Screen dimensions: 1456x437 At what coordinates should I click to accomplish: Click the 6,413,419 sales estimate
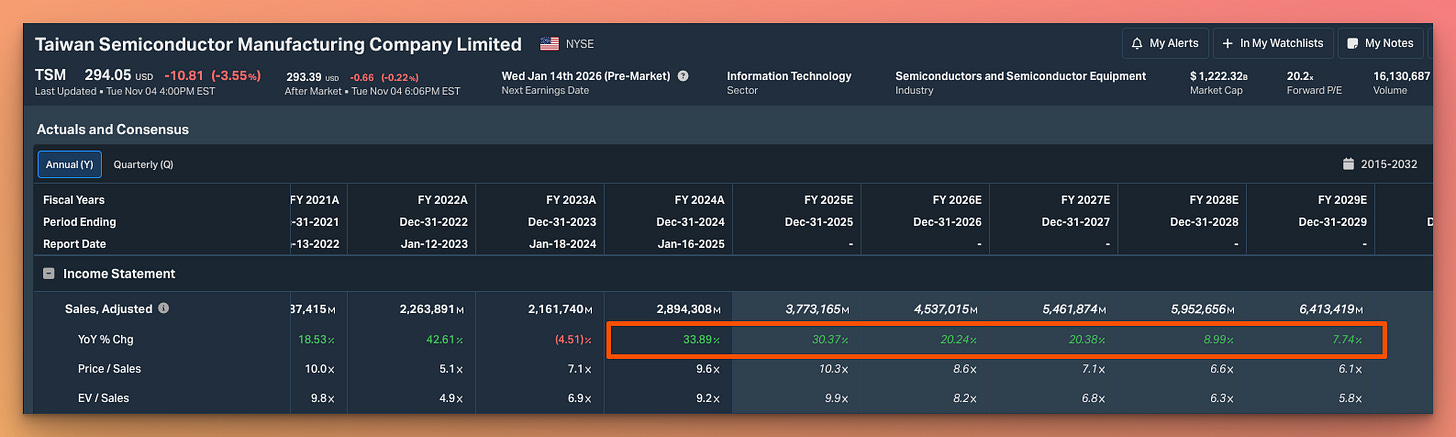point(1331,309)
